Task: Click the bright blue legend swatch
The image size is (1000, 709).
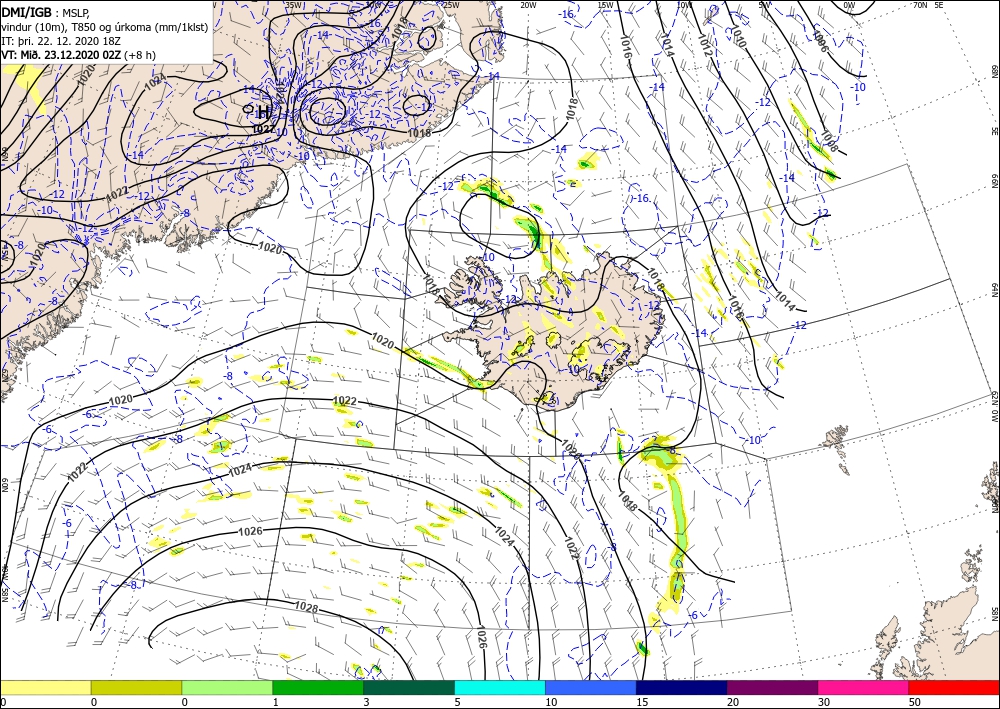Action: [x=591, y=687]
